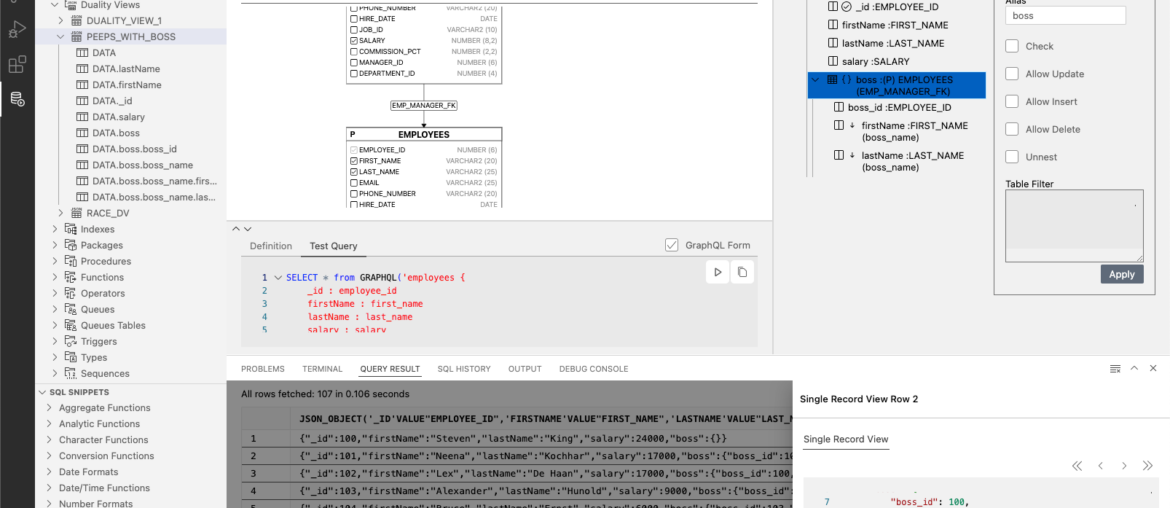Viewport: 1170px width, 508px height.
Task: Click into the Table Filter text area
Action: pyautogui.click(x=1074, y=226)
